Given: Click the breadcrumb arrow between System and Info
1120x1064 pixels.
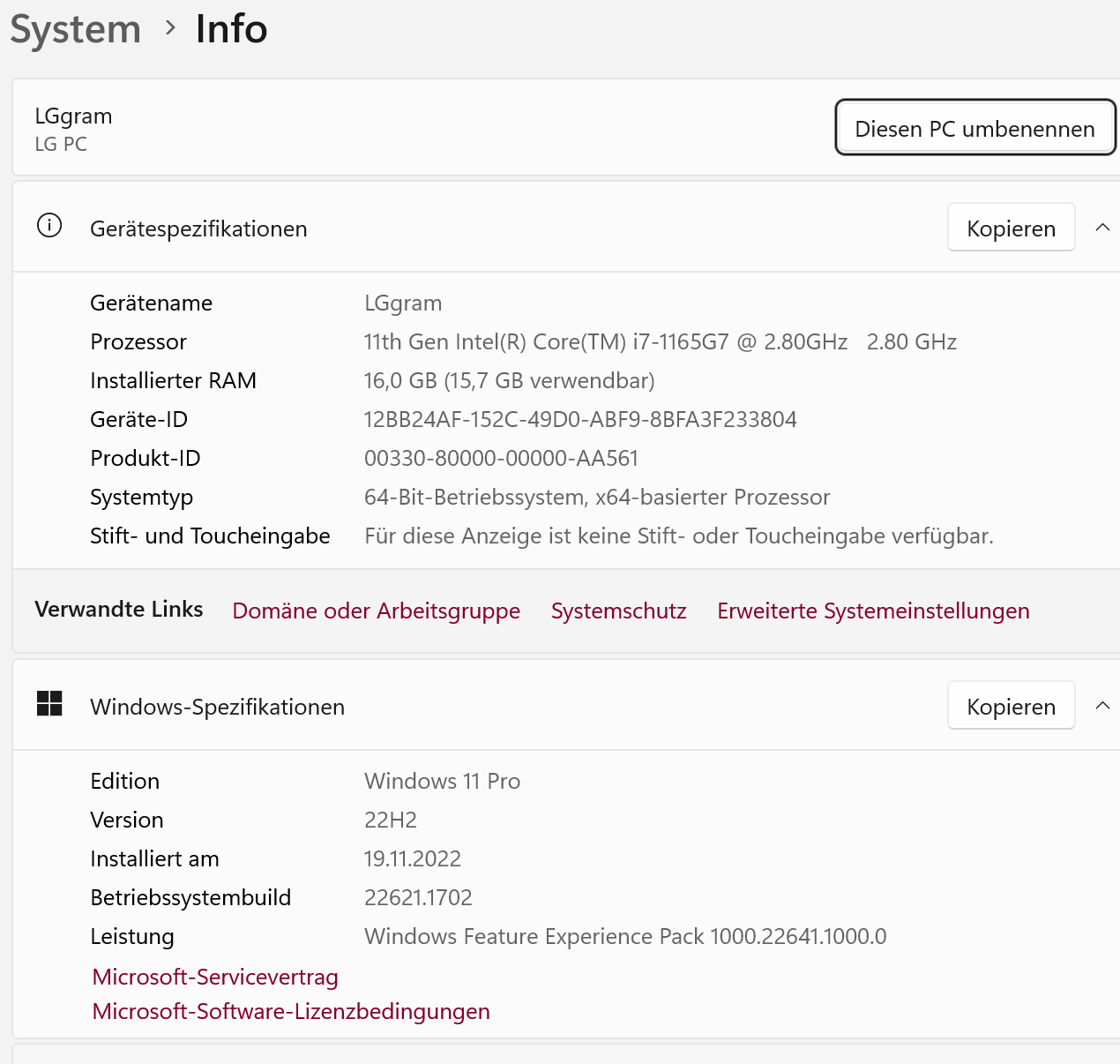Looking at the screenshot, I should [x=170, y=28].
